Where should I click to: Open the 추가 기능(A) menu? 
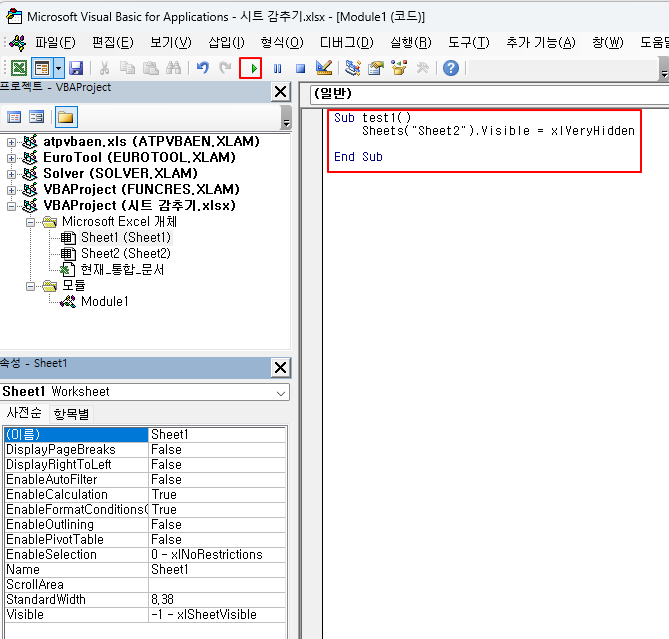pos(541,42)
